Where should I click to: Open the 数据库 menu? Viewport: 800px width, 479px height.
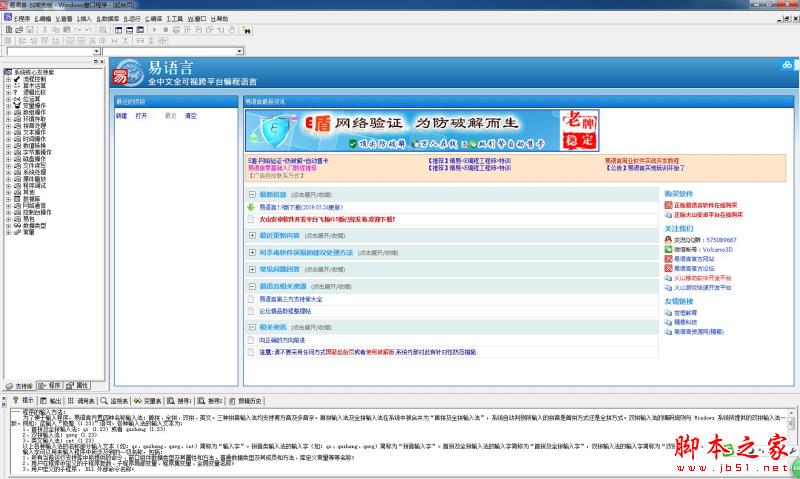(x=108, y=18)
